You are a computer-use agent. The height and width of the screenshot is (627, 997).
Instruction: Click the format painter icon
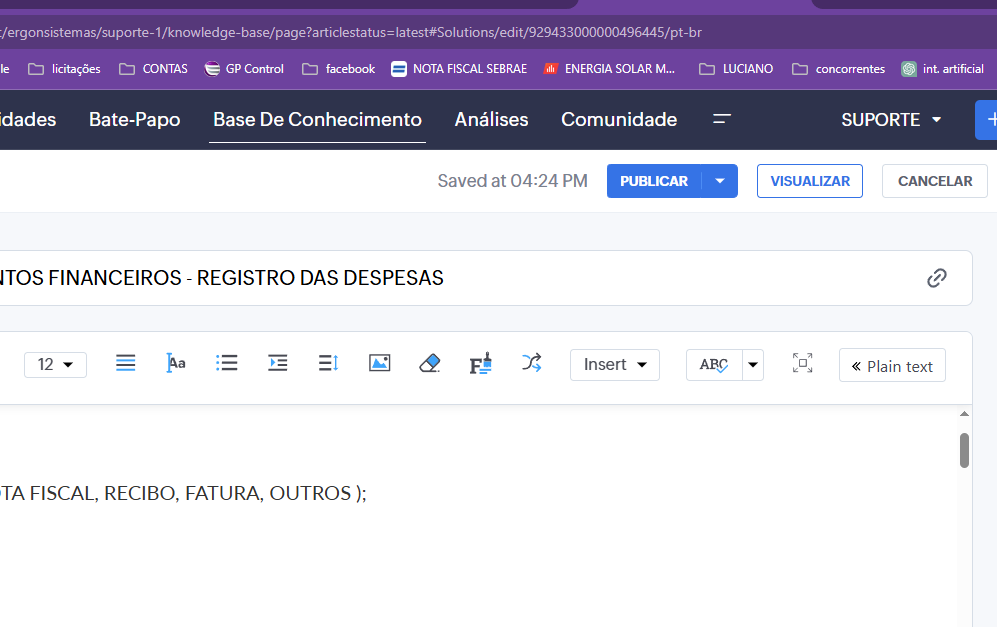click(x=481, y=364)
